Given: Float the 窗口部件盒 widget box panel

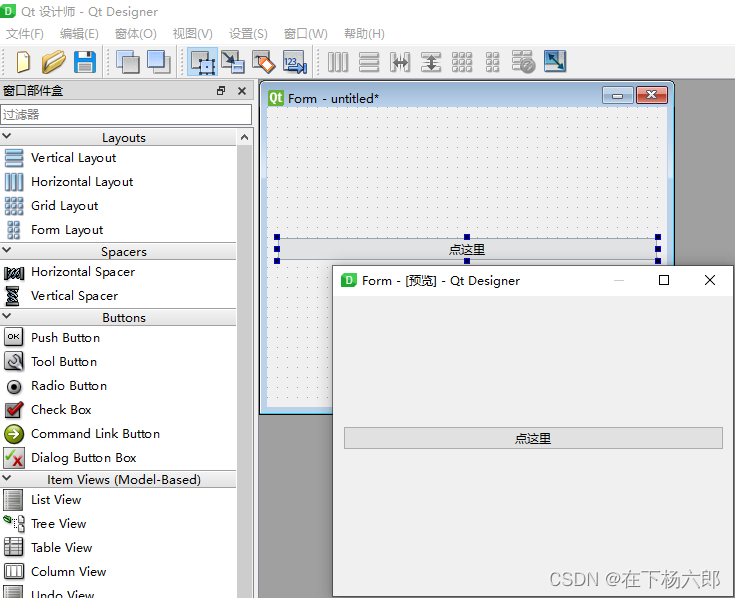Looking at the screenshot, I should [x=221, y=91].
